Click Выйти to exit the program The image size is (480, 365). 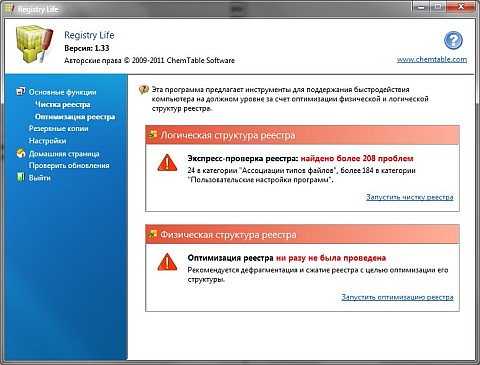[40, 178]
